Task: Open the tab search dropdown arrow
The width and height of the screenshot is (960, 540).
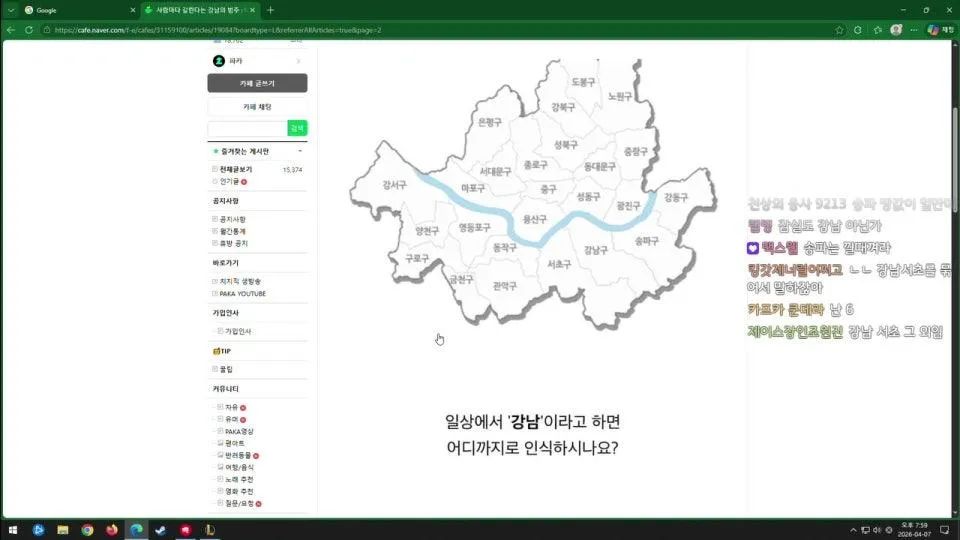Action: click(11, 10)
